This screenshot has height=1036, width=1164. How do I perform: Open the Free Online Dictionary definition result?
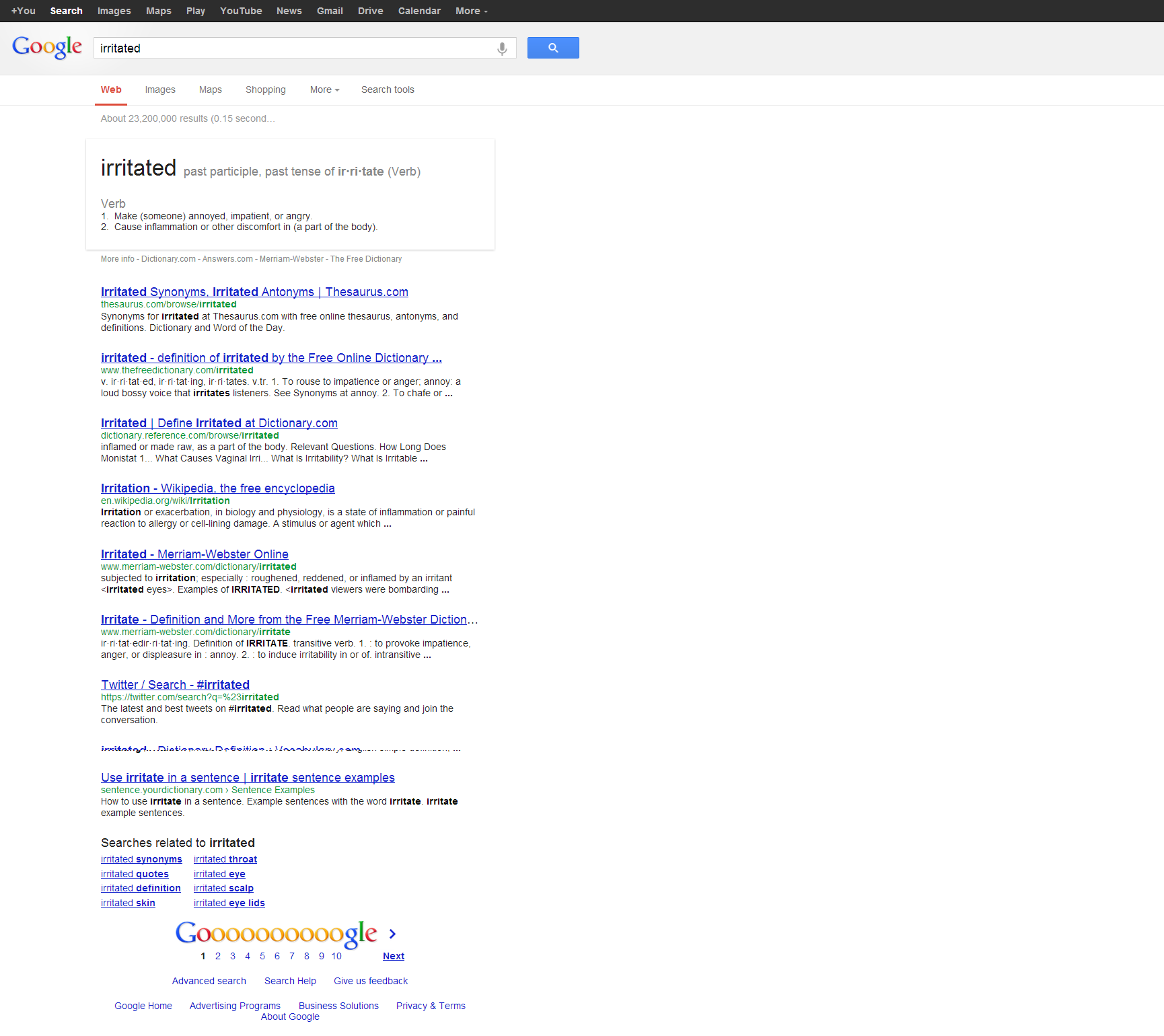click(x=271, y=358)
